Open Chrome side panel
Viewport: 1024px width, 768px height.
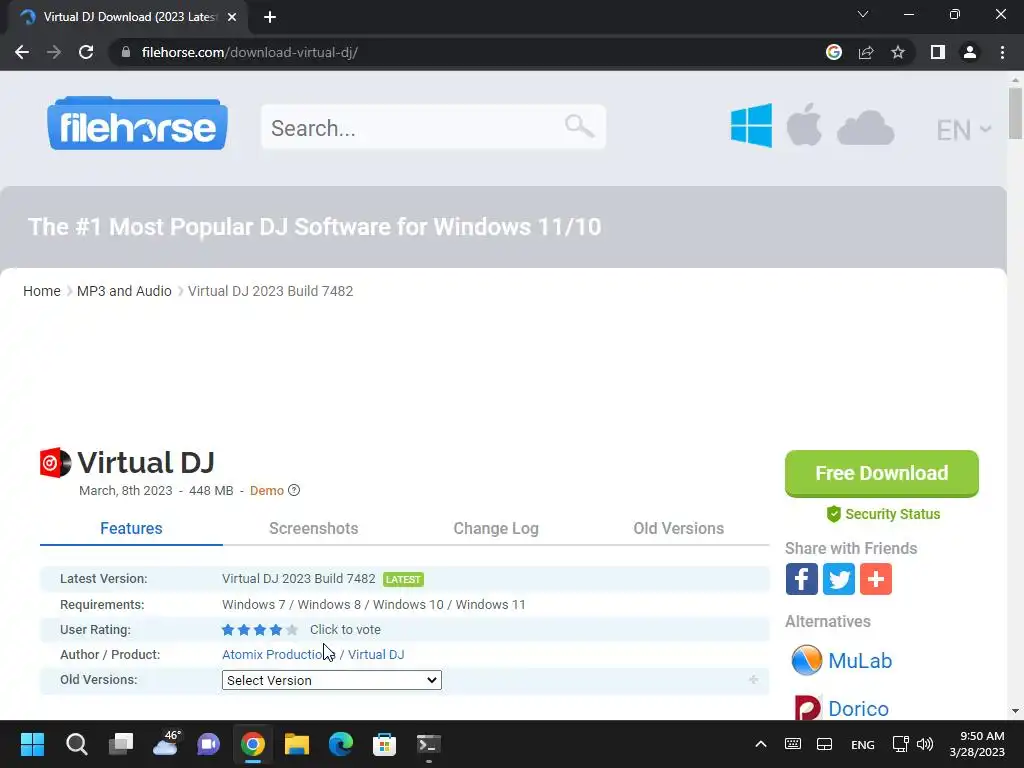pyautogui.click(x=938, y=52)
